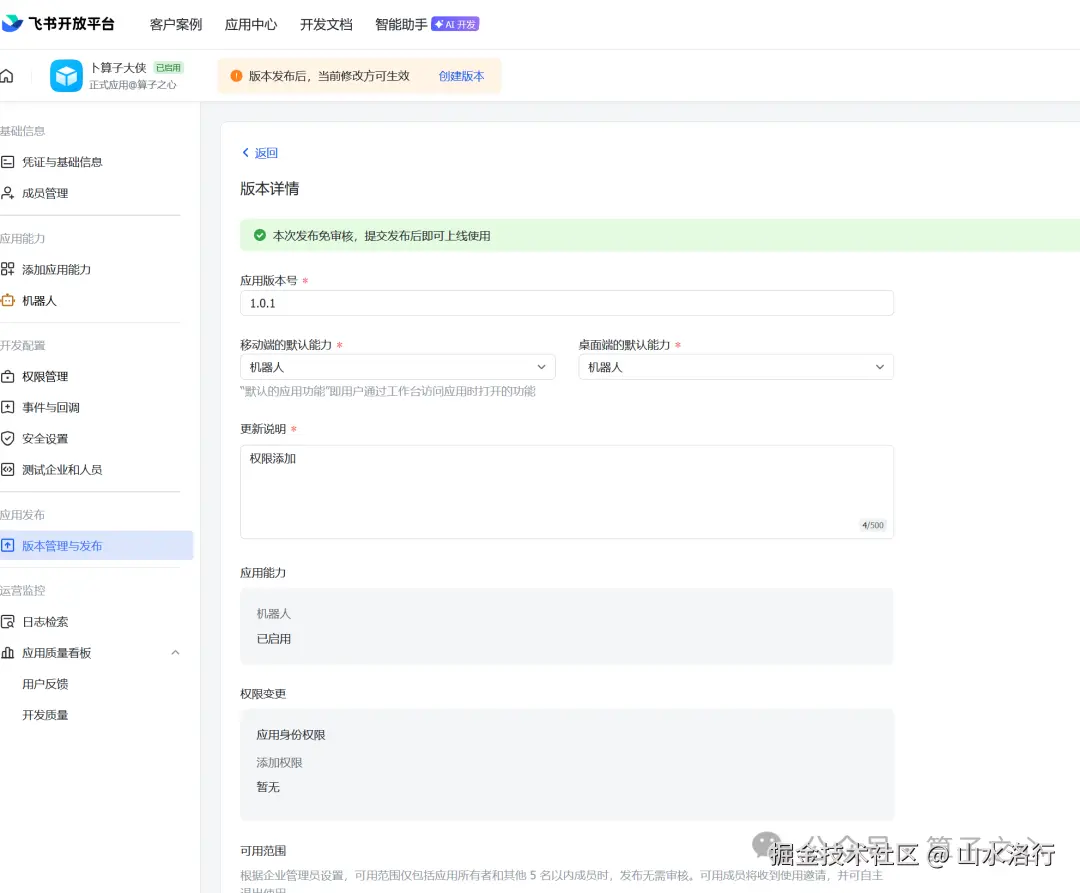
Task: Click the 机器人 robot sidebar icon
Action: [x=8, y=300]
